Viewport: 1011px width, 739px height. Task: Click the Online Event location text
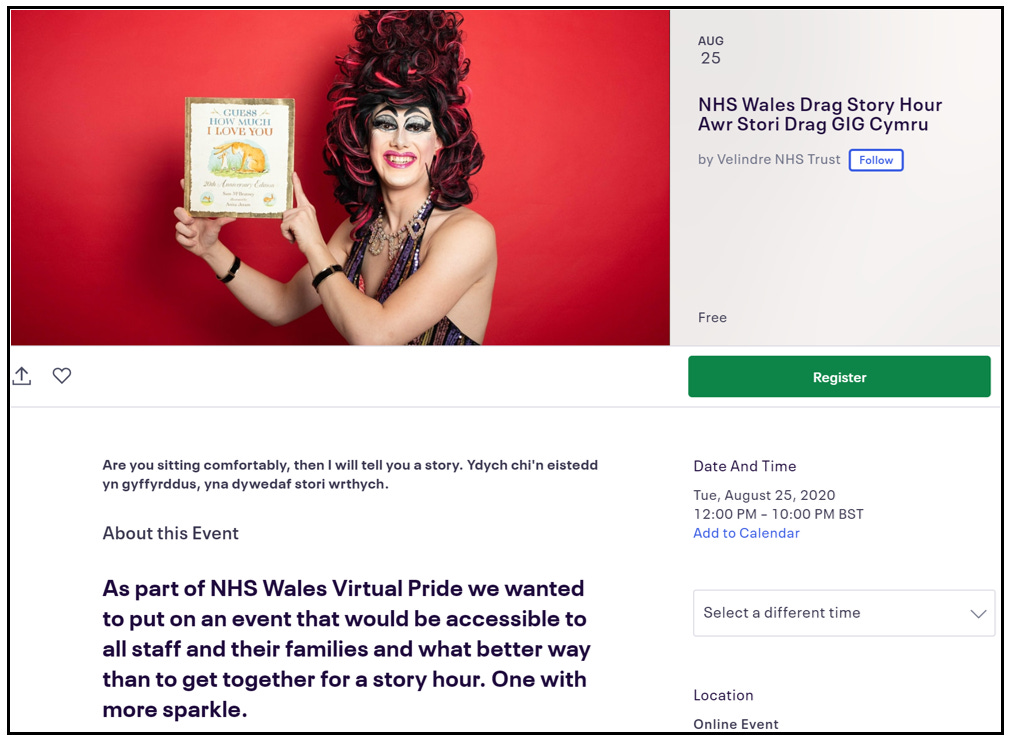736,724
